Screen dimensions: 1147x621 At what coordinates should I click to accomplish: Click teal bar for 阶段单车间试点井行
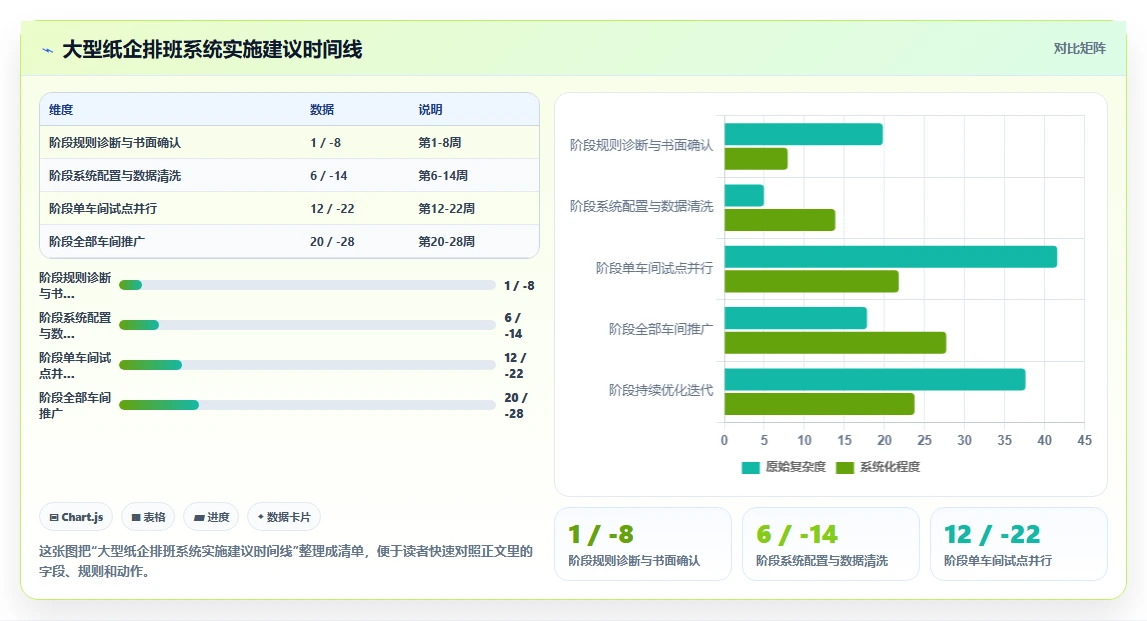890,257
